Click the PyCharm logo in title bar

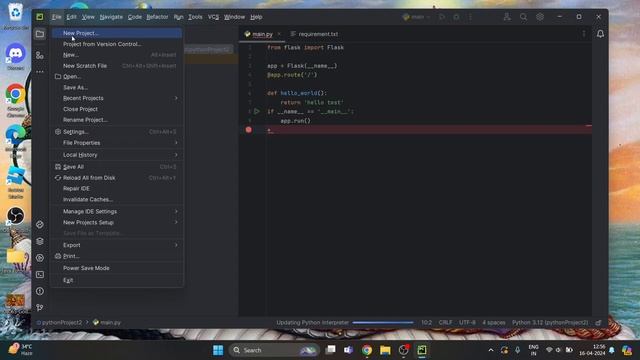click(x=40, y=17)
